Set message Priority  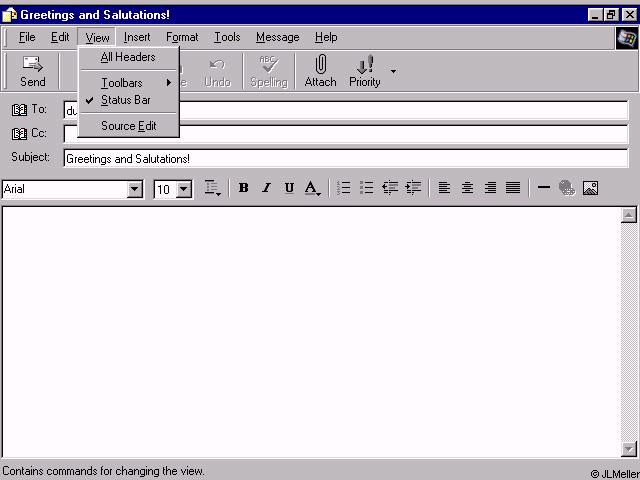click(364, 71)
